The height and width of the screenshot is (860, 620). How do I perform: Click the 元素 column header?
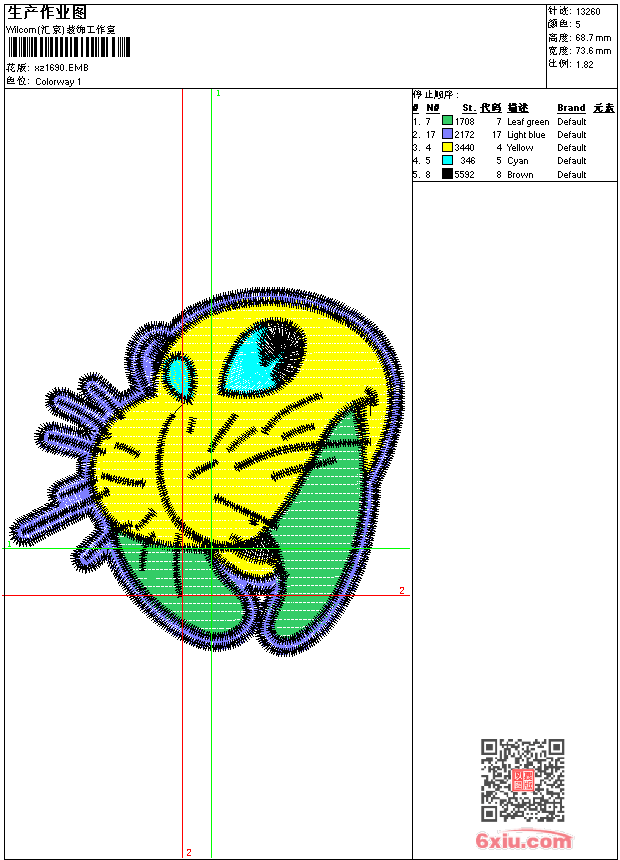(604, 108)
